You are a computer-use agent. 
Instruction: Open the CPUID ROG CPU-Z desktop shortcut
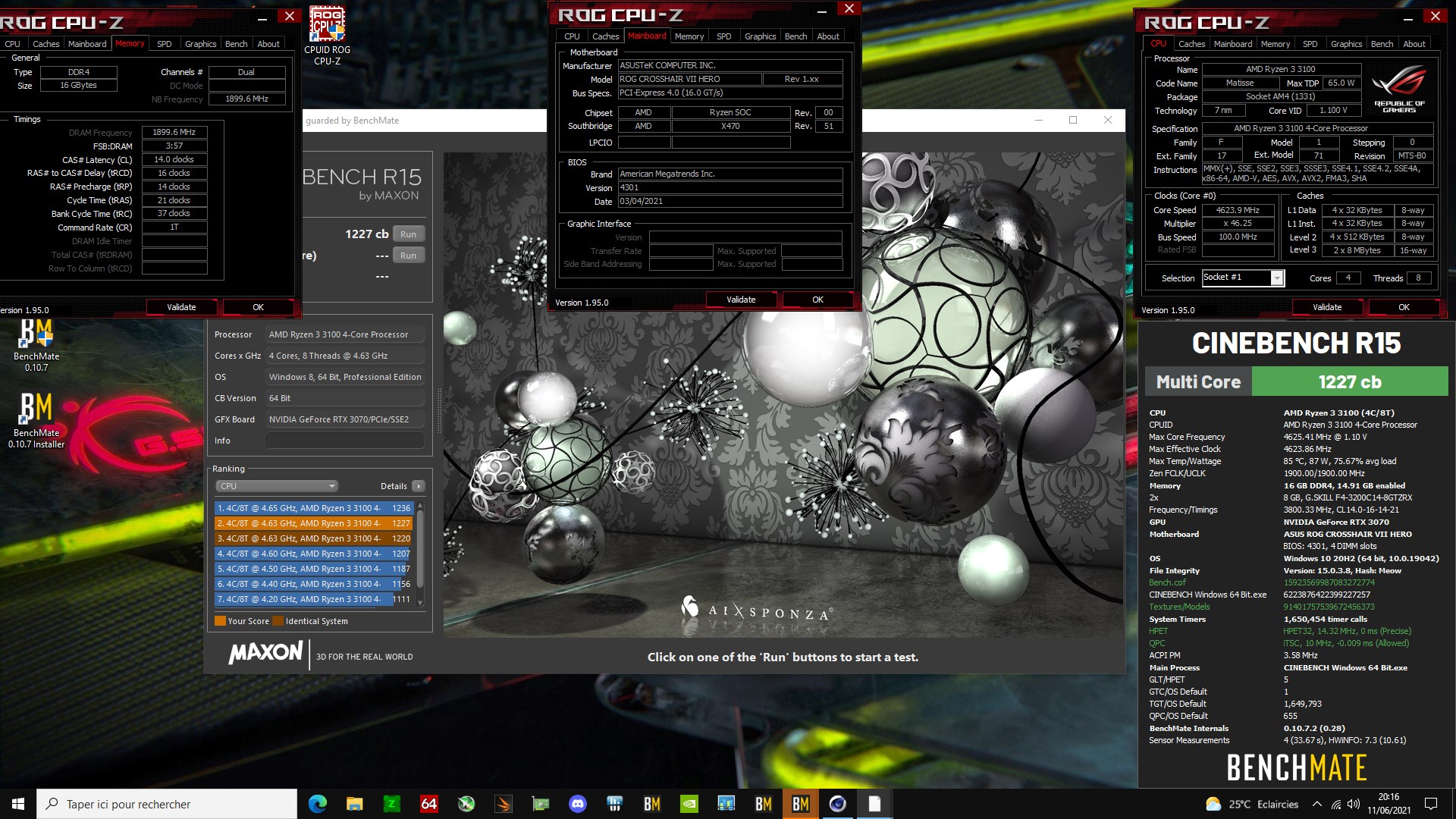(x=327, y=36)
